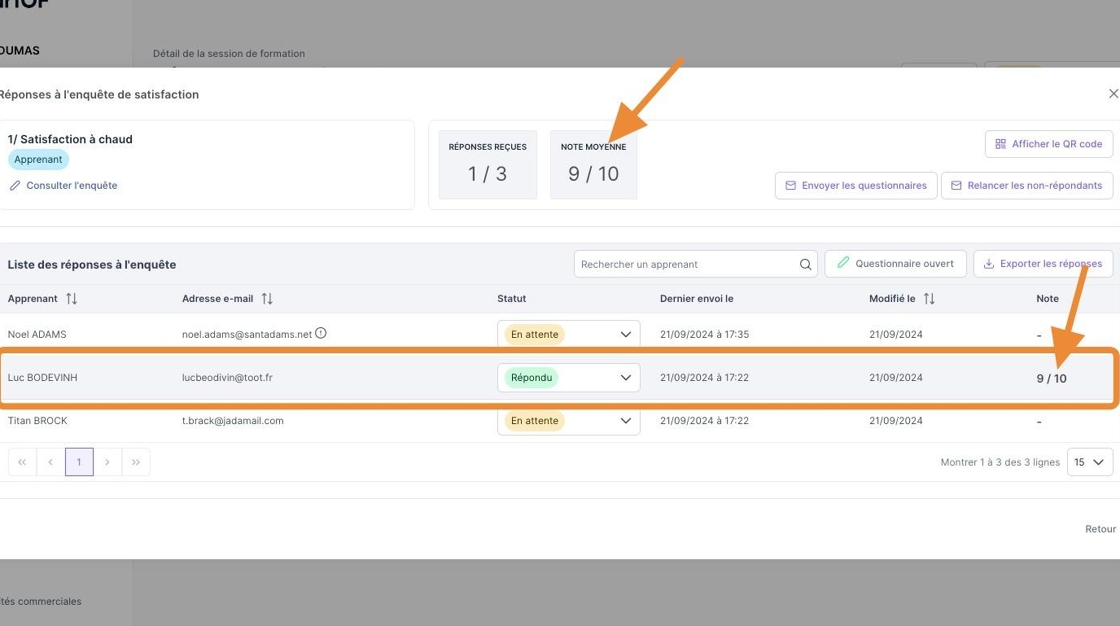The image size is (1120, 626).
Task: Click the Dernier envoi le column header
Action: (x=696, y=299)
